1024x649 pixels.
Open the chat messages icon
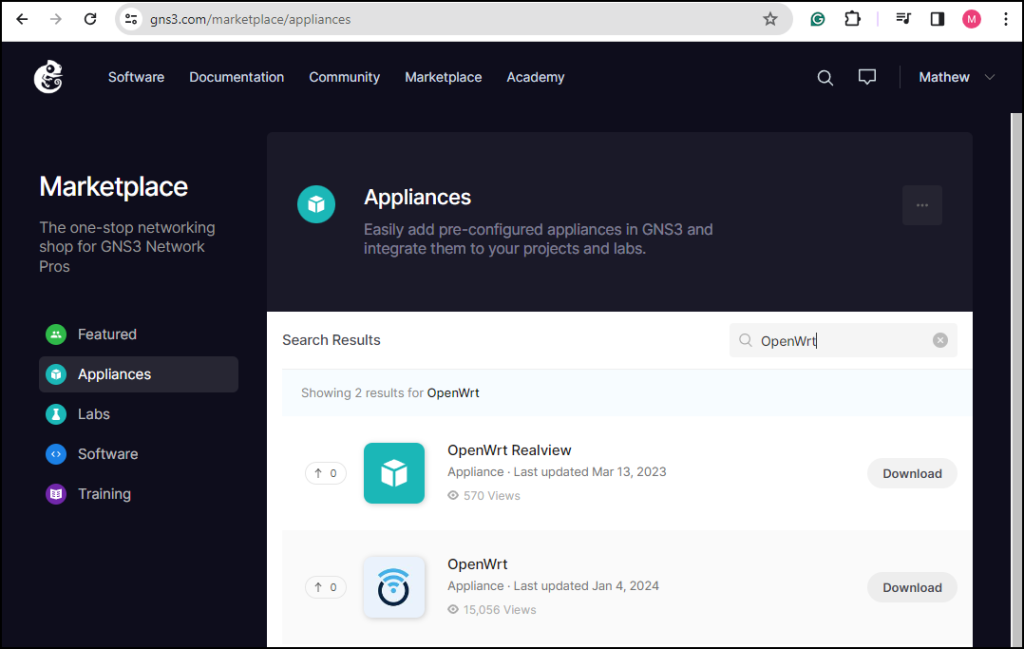click(x=867, y=78)
